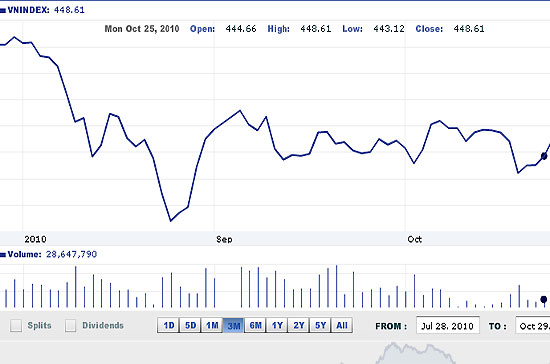
Task: Select the 5D time range
Action: 190,325
